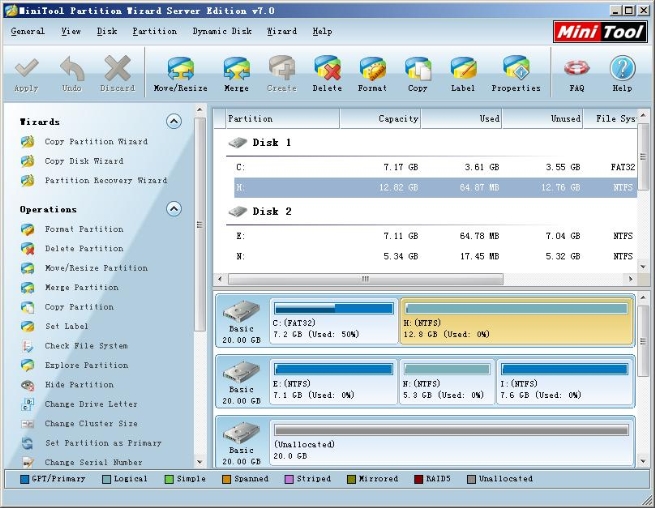Click Set Partition as Primary icon

coord(28,443)
